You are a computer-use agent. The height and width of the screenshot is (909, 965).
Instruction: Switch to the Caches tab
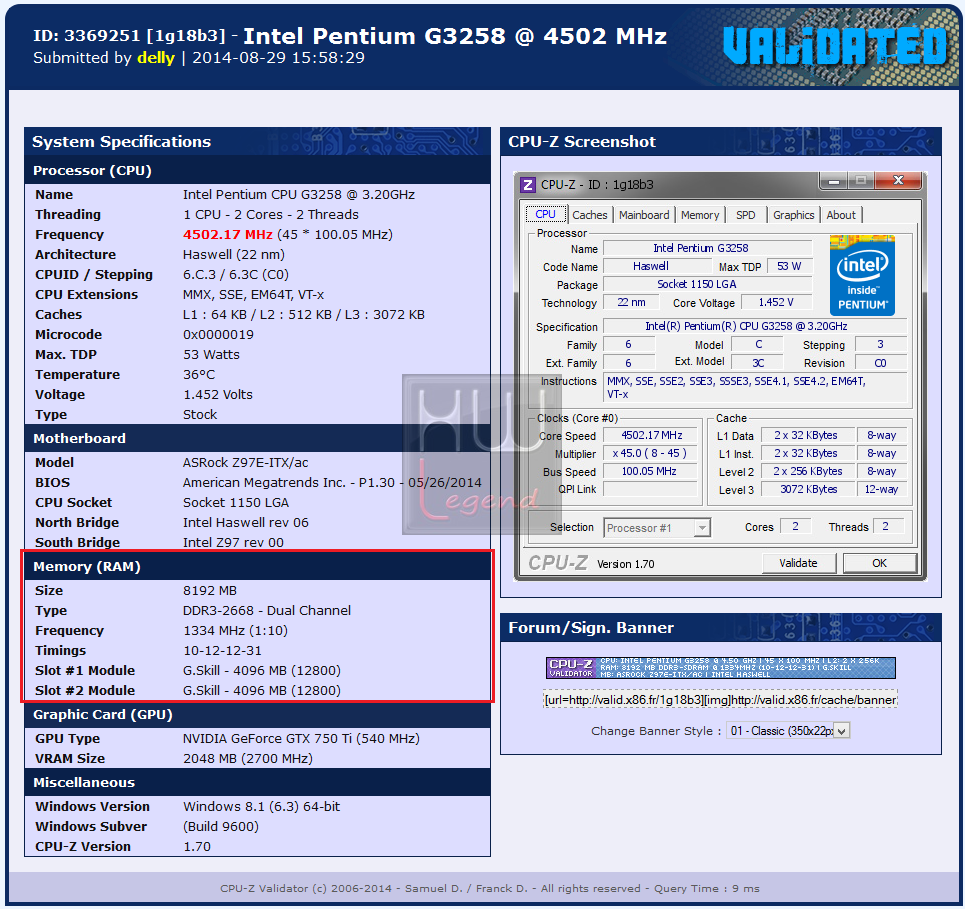coord(590,215)
